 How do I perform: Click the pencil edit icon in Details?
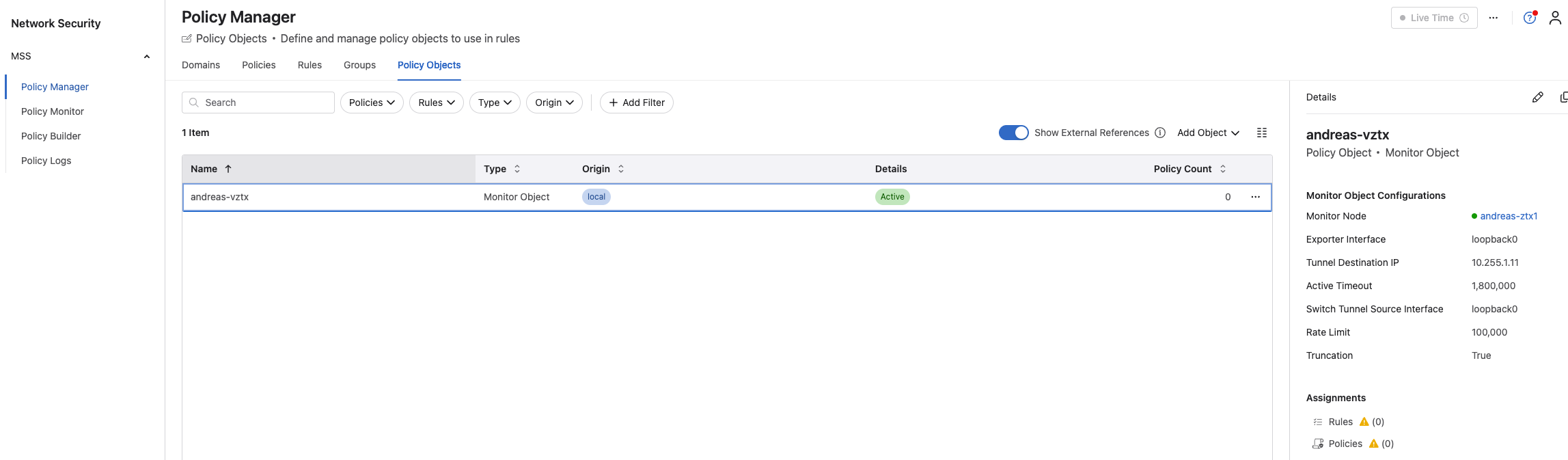(1537, 97)
